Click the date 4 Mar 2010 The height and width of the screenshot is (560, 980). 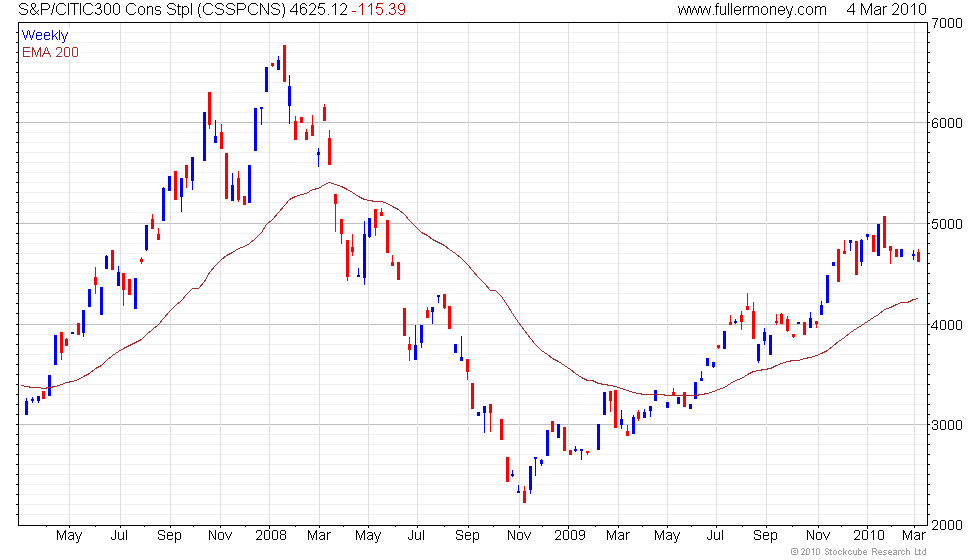887,10
